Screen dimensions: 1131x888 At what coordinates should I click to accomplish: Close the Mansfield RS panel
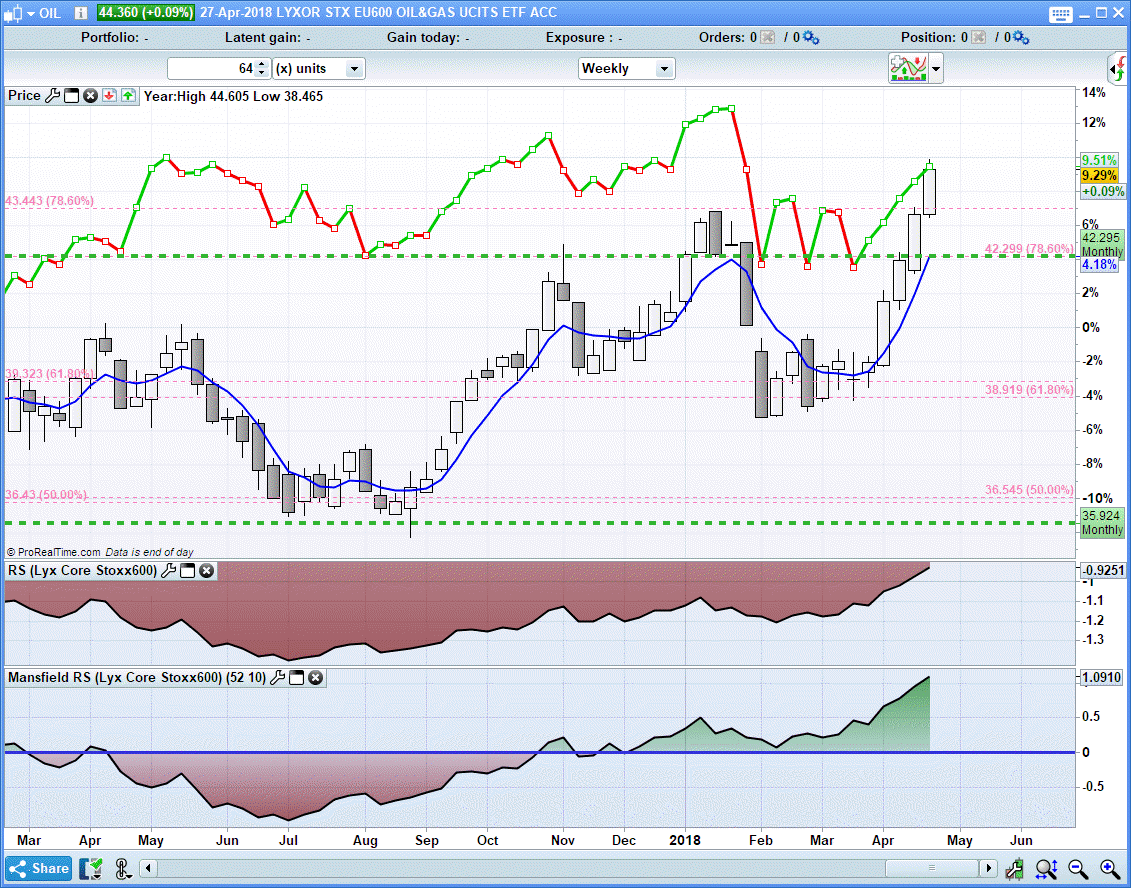pyautogui.click(x=315, y=677)
